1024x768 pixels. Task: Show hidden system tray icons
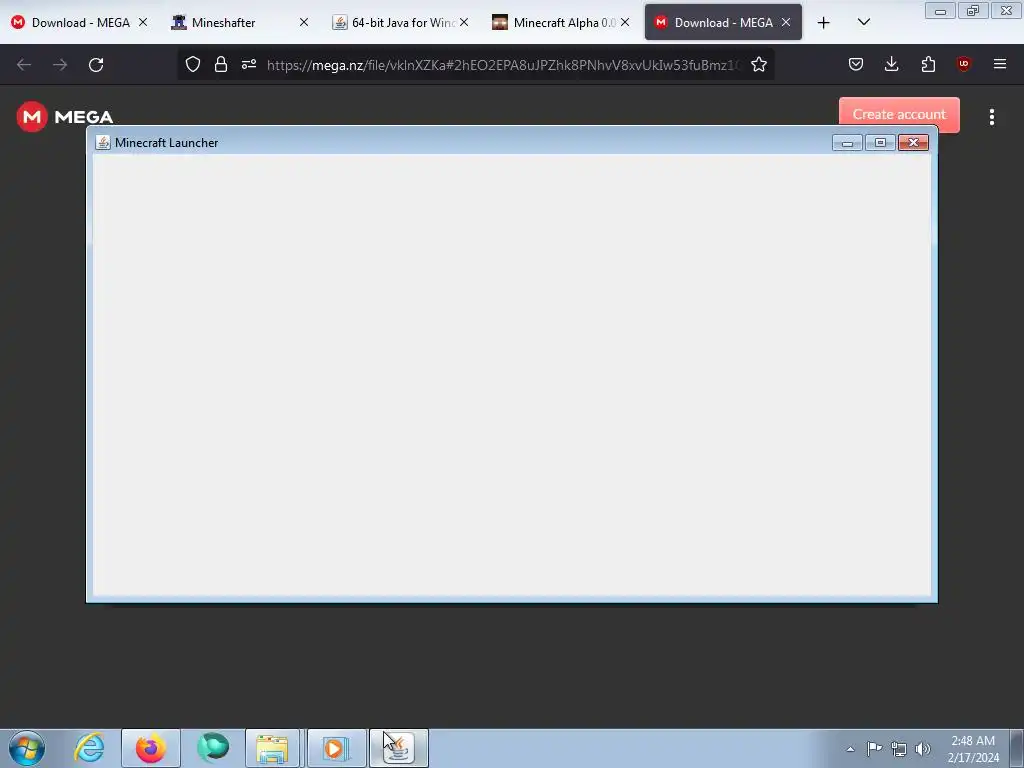(850, 749)
